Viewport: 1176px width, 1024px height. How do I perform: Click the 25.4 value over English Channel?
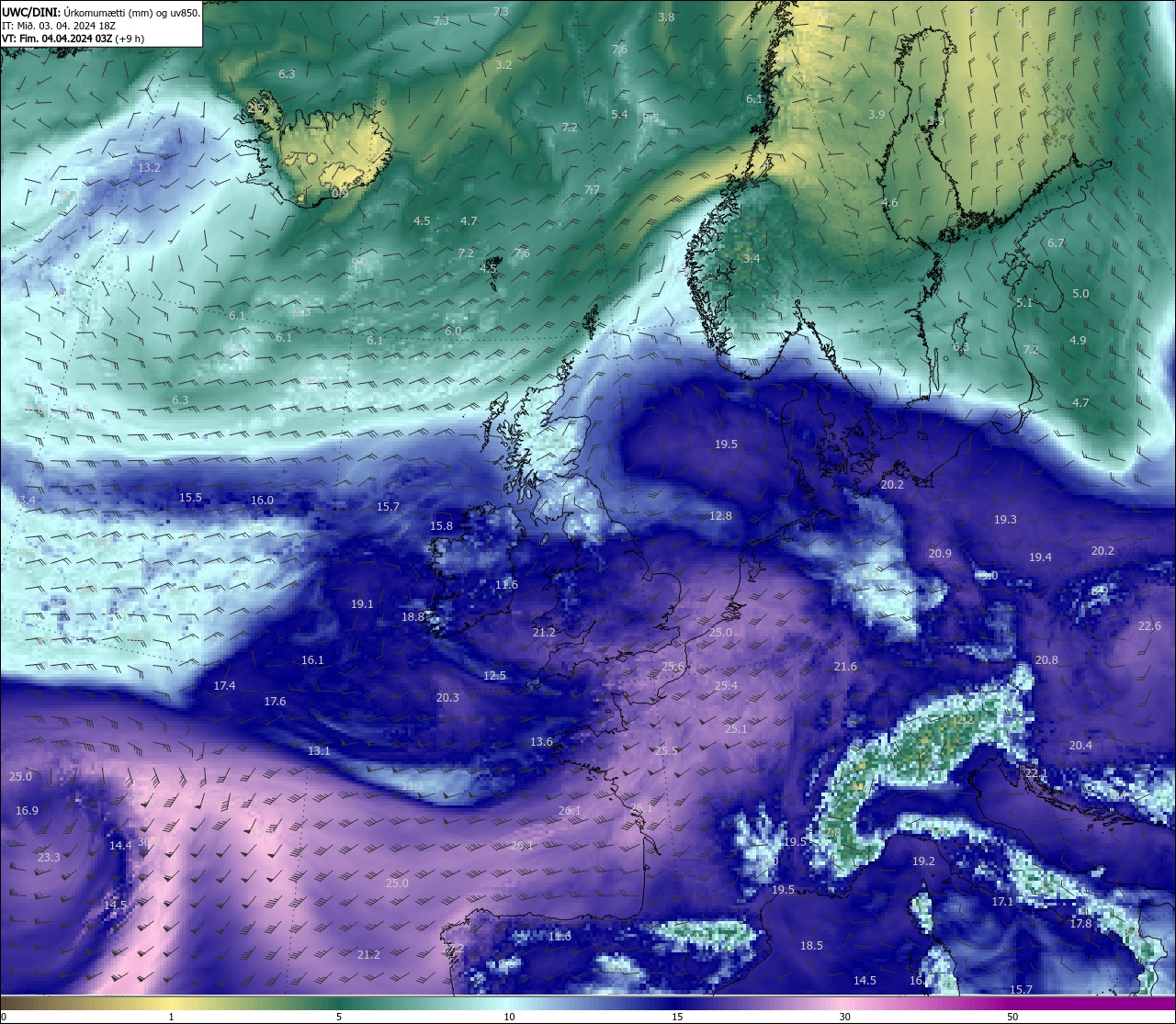pyautogui.click(x=726, y=686)
